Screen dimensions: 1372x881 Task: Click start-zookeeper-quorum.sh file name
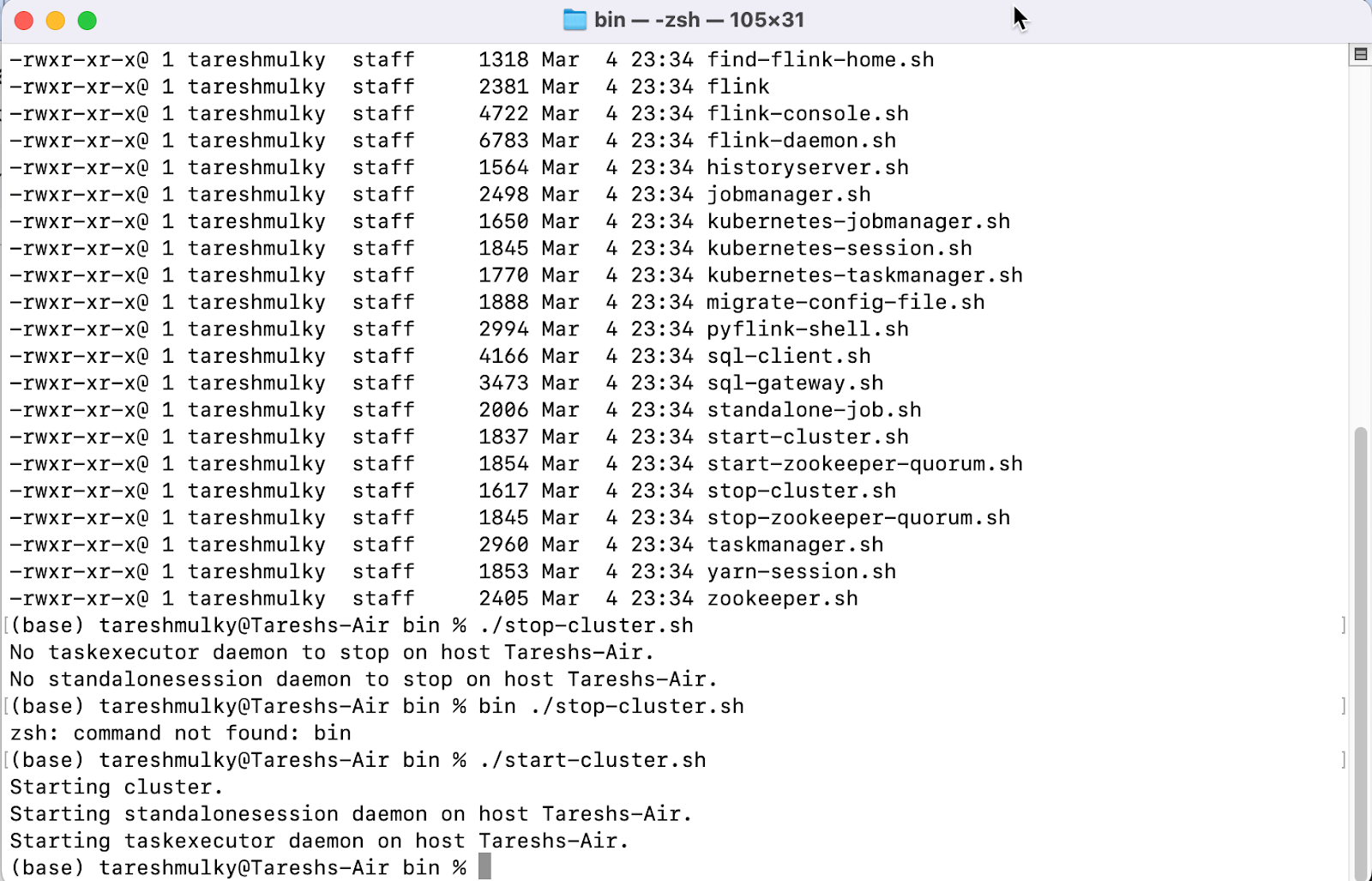(865, 464)
